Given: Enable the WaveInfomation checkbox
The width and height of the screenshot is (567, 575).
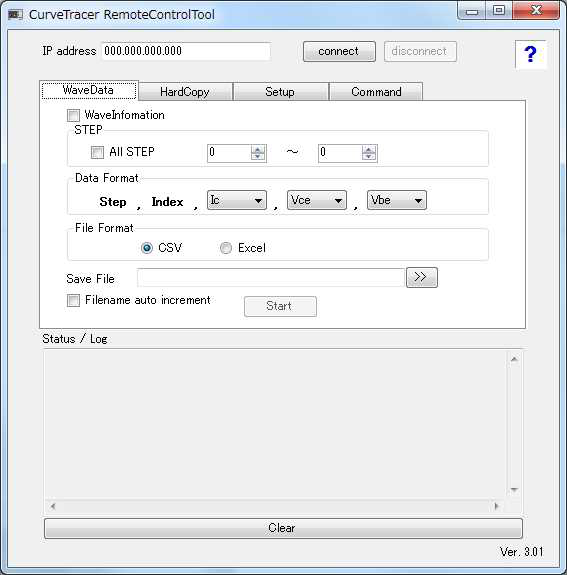Looking at the screenshot, I should point(73,115).
